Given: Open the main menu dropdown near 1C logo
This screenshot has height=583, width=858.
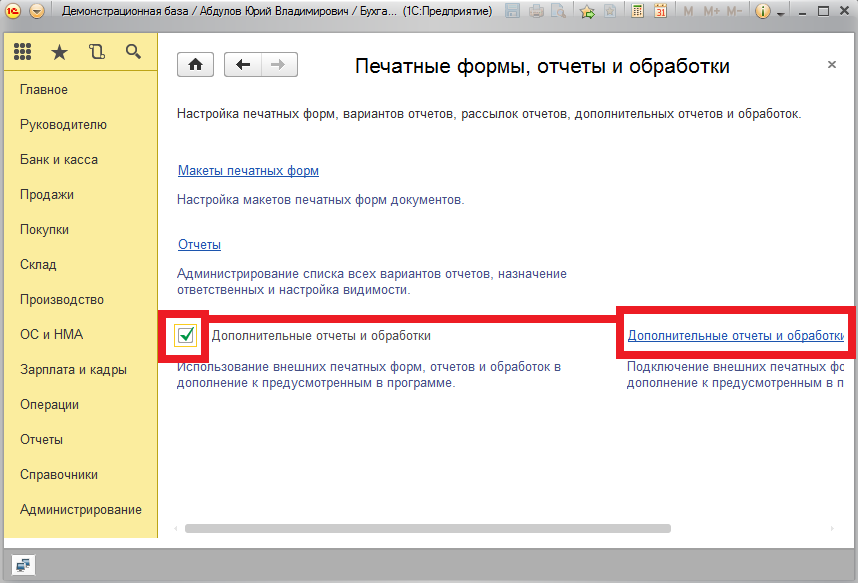Looking at the screenshot, I should tap(37, 12).
